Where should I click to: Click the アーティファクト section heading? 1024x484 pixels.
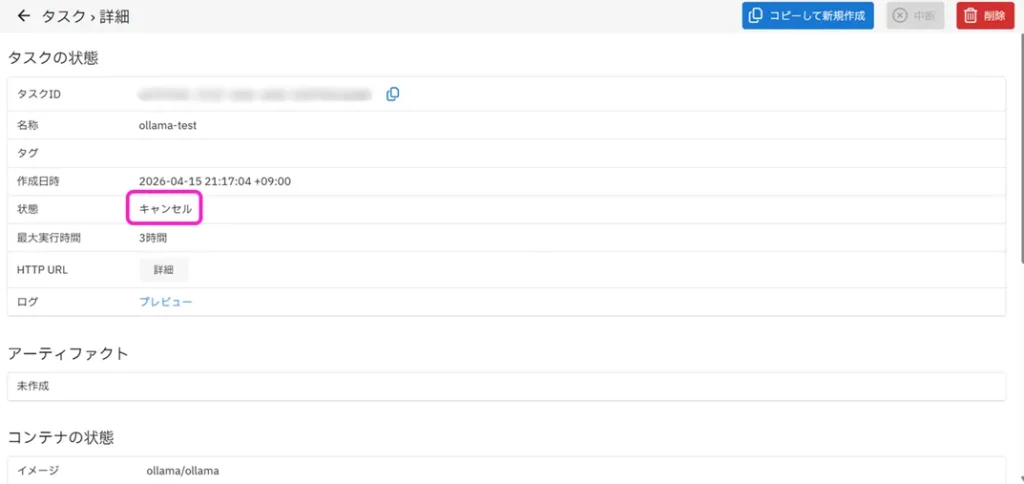click(68, 354)
